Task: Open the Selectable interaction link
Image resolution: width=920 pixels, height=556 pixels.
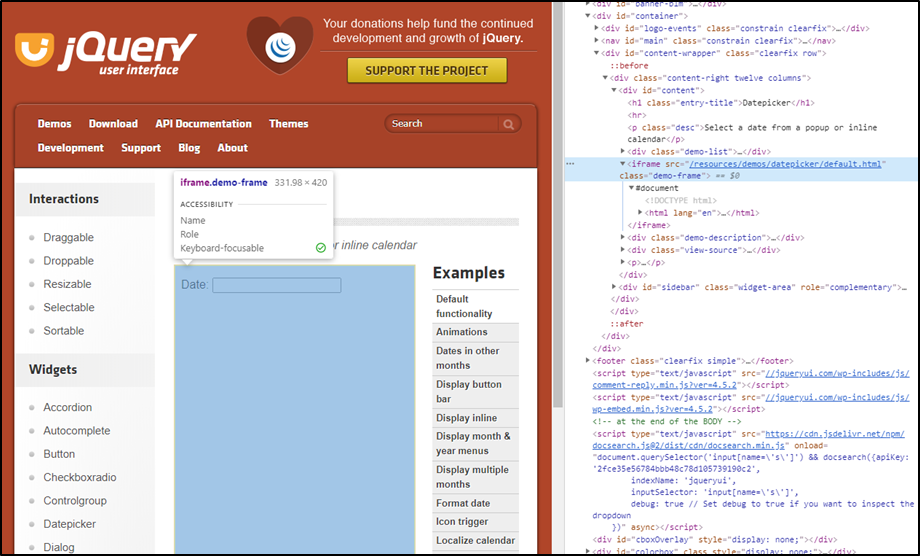Action: [x=69, y=307]
